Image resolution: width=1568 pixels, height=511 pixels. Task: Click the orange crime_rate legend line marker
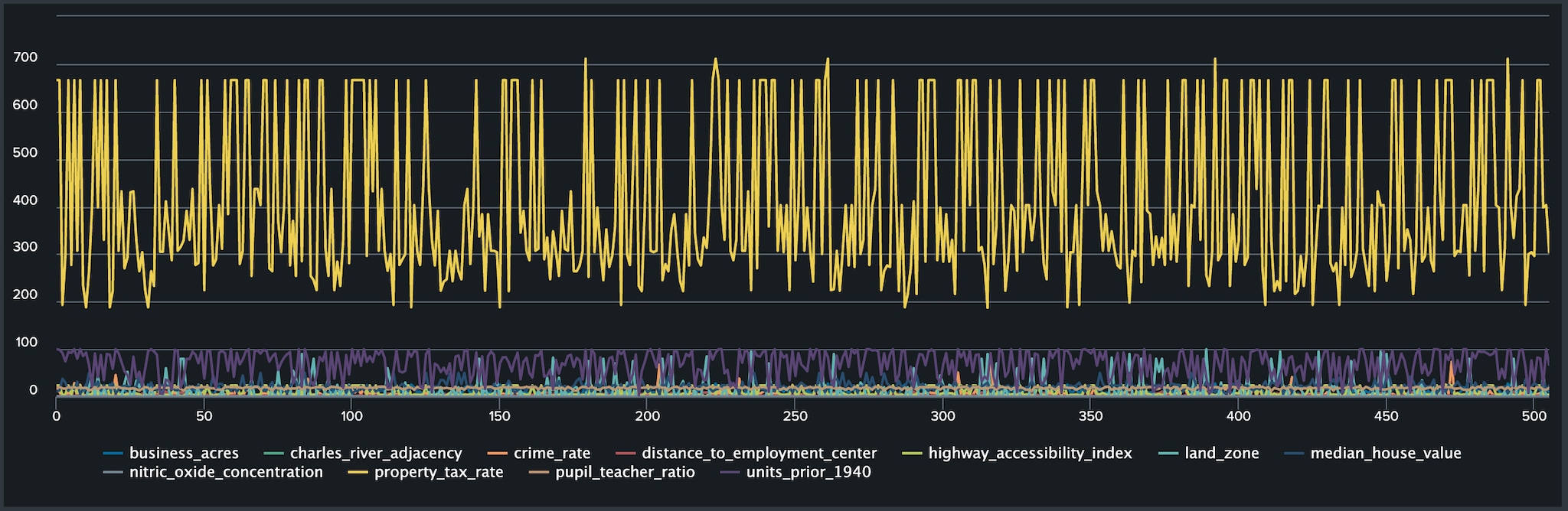(x=498, y=454)
